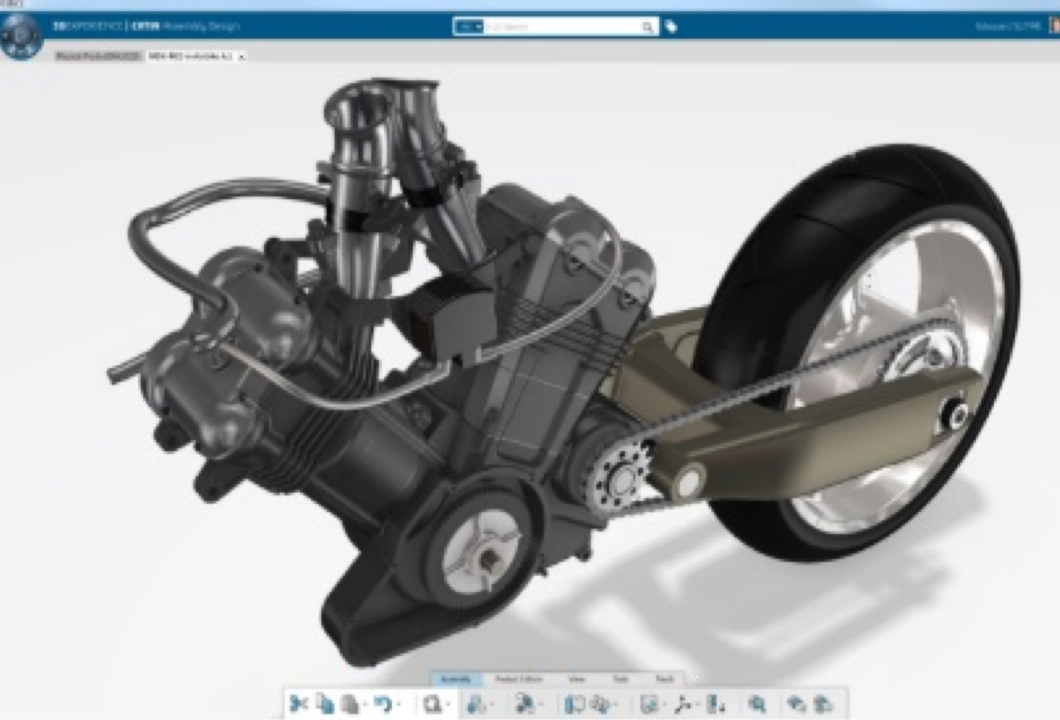Viewport: 1060px width, 720px height.
Task: Click the user name at top right
Action: (x=1012, y=27)
